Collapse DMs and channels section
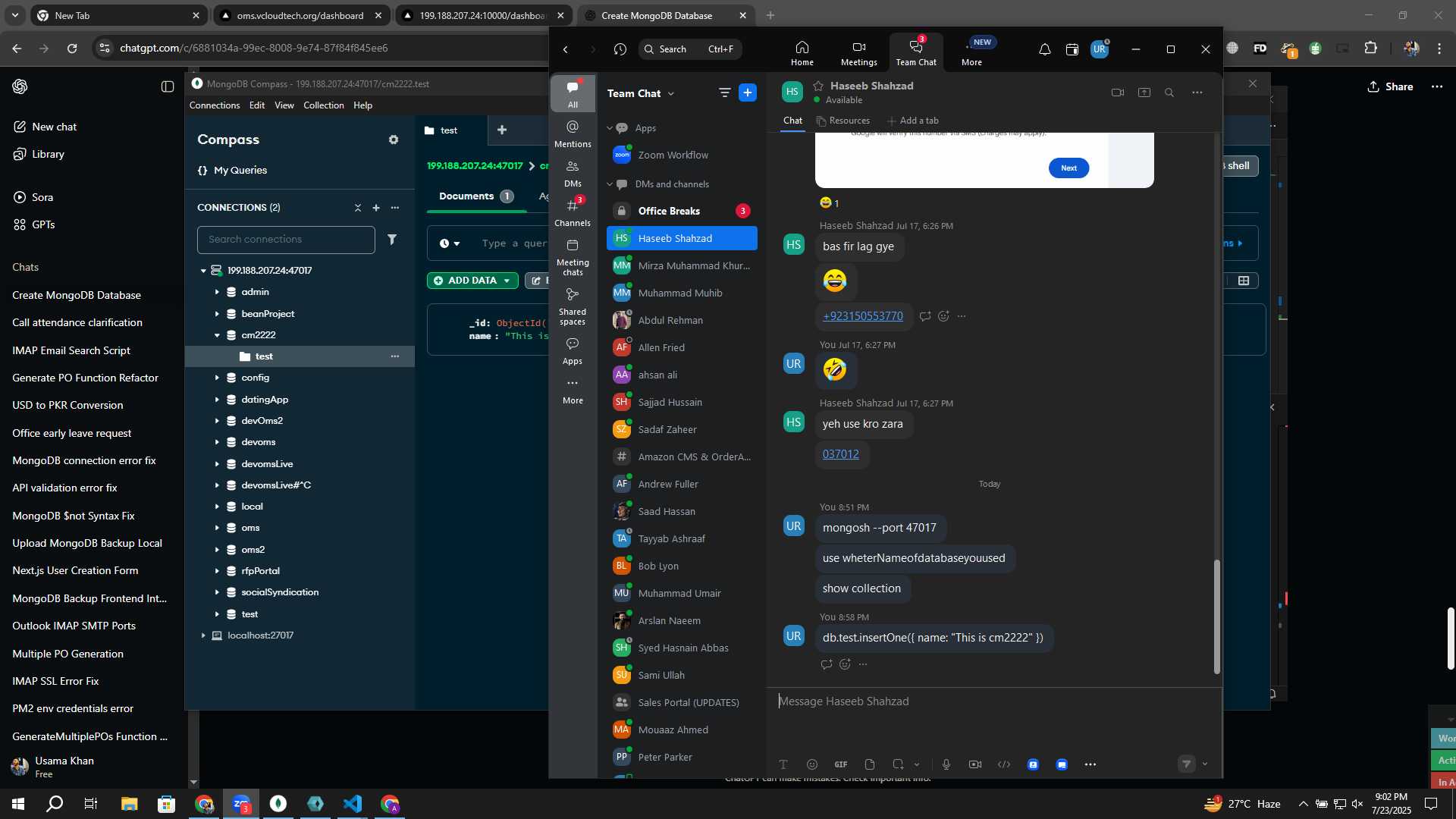 click(609, 184)
